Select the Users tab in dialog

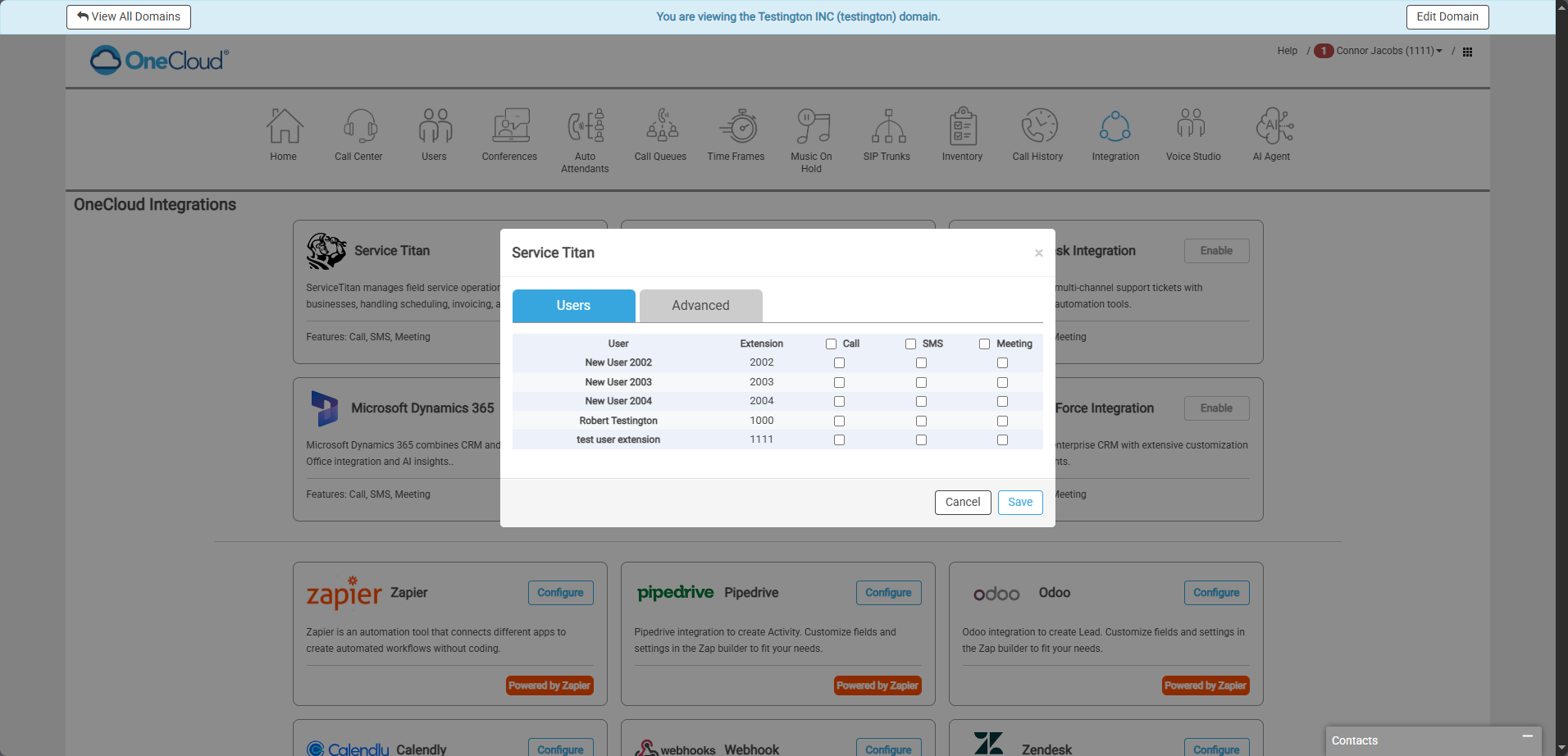point(573,306)
